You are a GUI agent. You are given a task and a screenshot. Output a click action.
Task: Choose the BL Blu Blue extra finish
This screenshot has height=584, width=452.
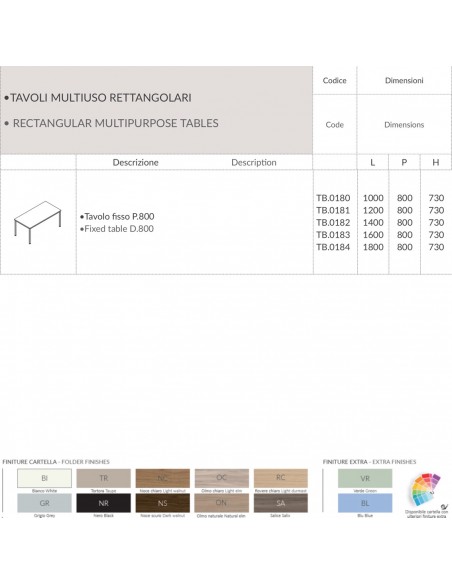pyautogui.click(x=365, y=503)
